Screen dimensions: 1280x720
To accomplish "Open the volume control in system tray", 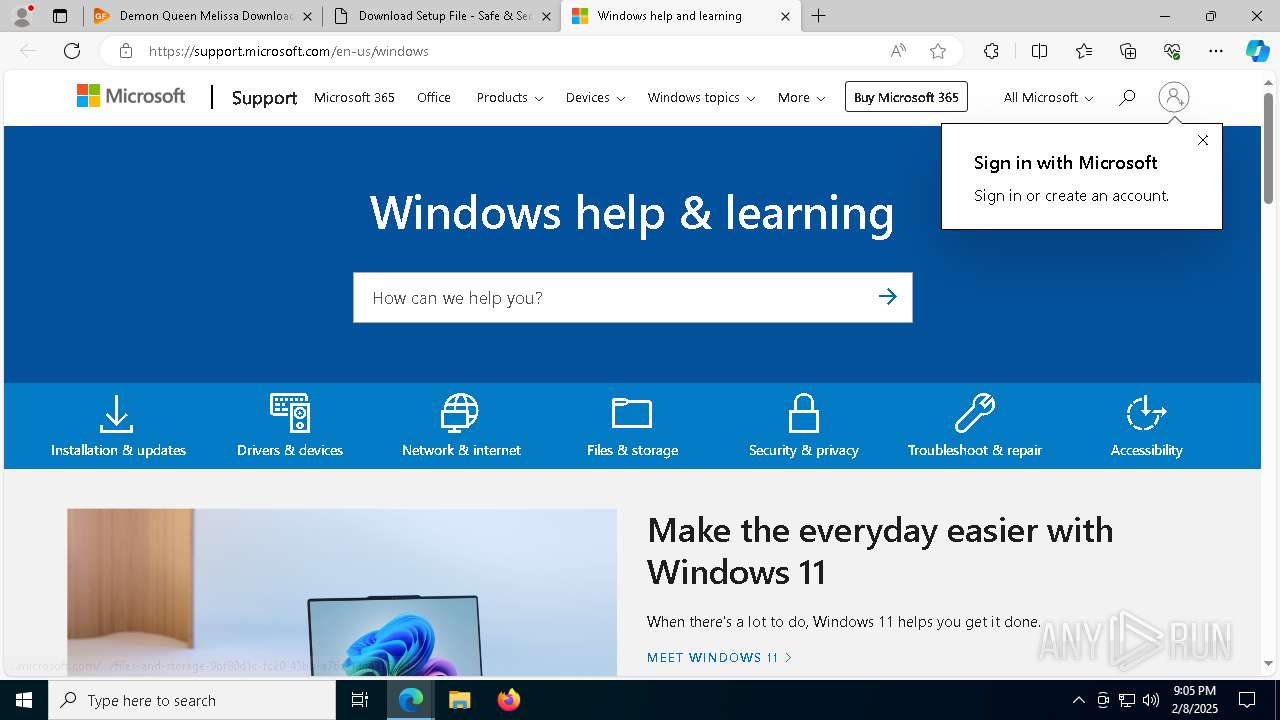I will [x=1151, y=700].
